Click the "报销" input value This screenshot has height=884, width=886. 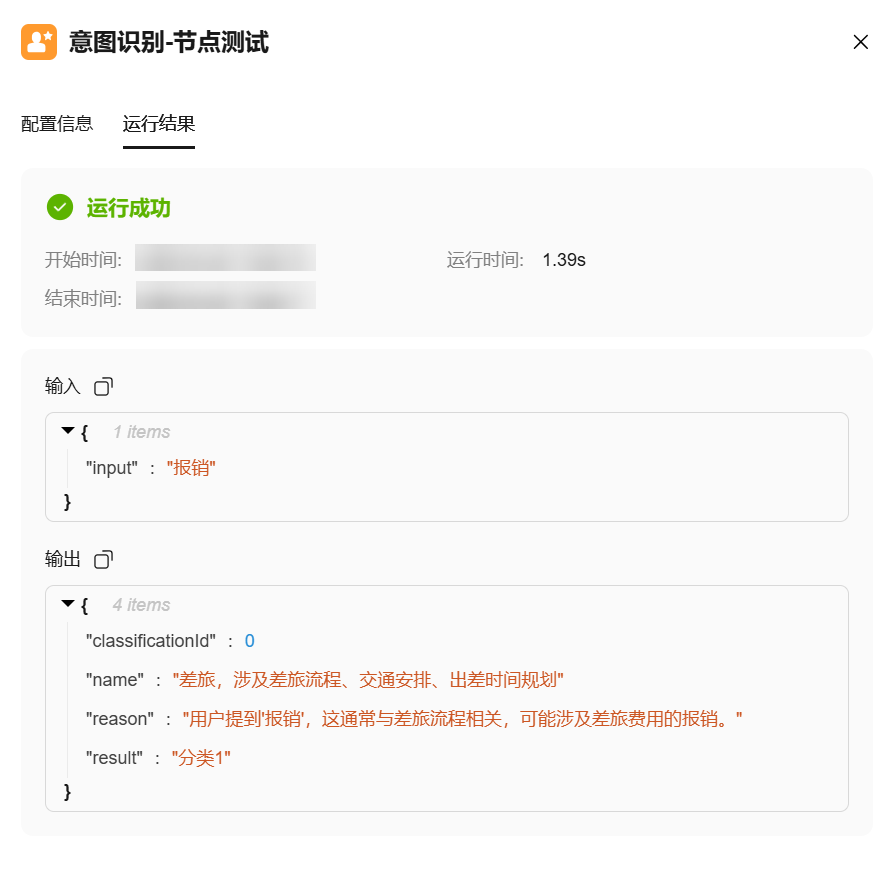tap(192, 467)
